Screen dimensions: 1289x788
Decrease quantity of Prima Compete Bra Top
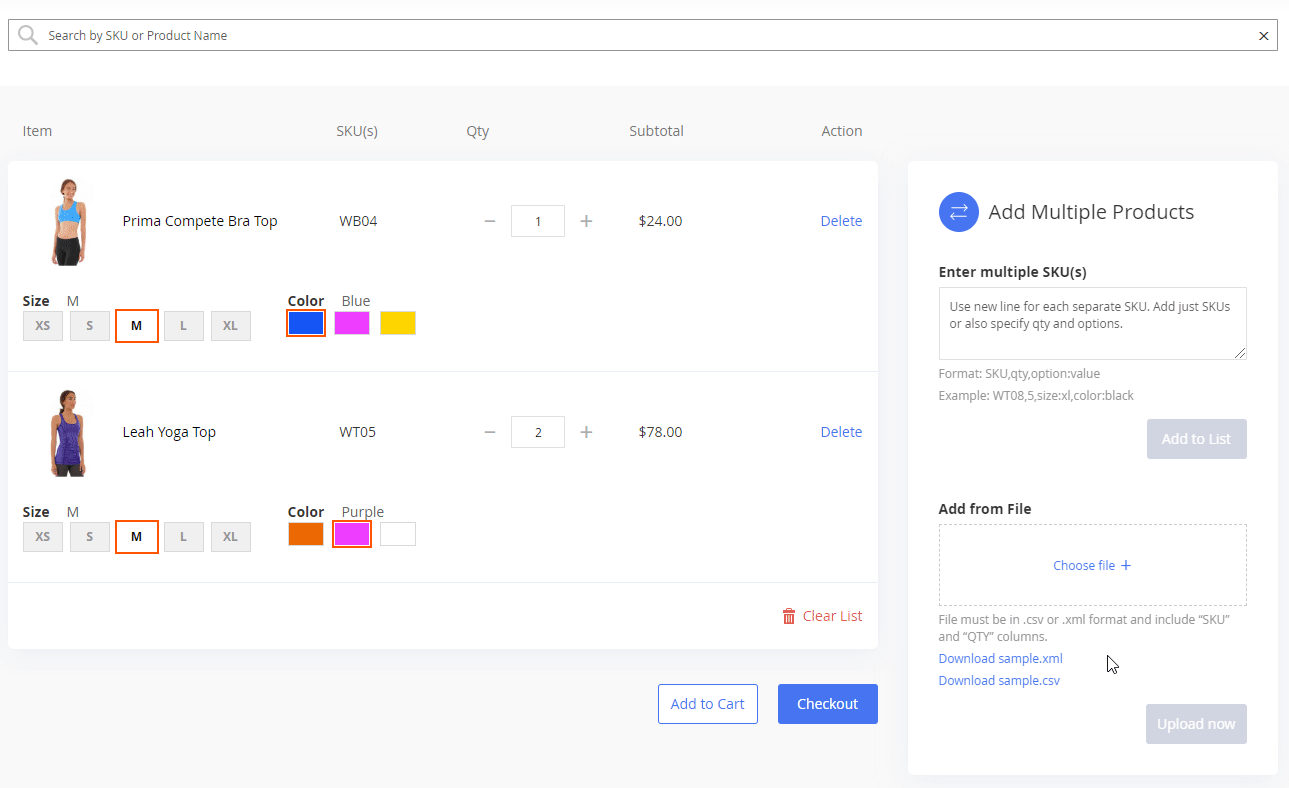pyautogui.click(x=490, y=221)
